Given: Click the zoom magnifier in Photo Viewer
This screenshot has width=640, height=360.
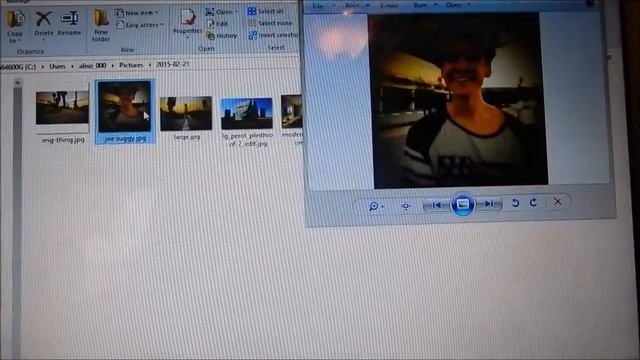Looking at the screenshot, I should pos(373,207).
